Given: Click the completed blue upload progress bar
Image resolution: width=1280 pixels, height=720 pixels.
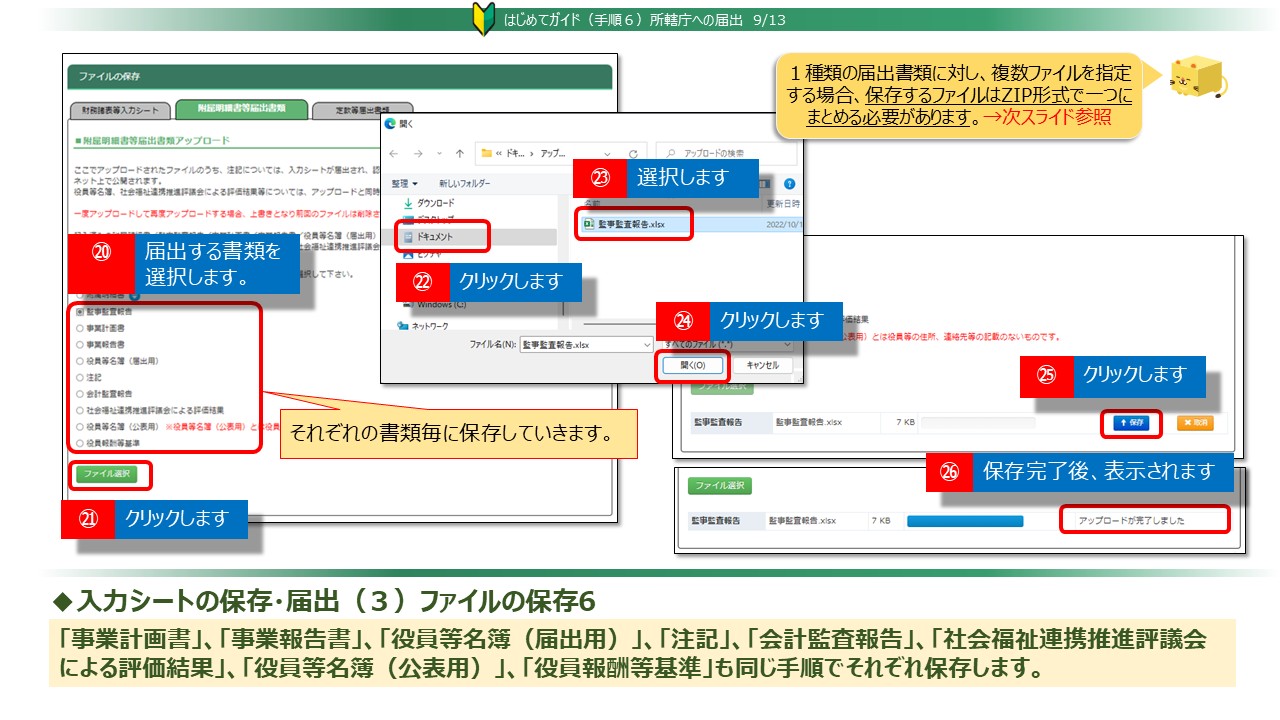Looking at the screenshot, I should (x=964, y=521).
